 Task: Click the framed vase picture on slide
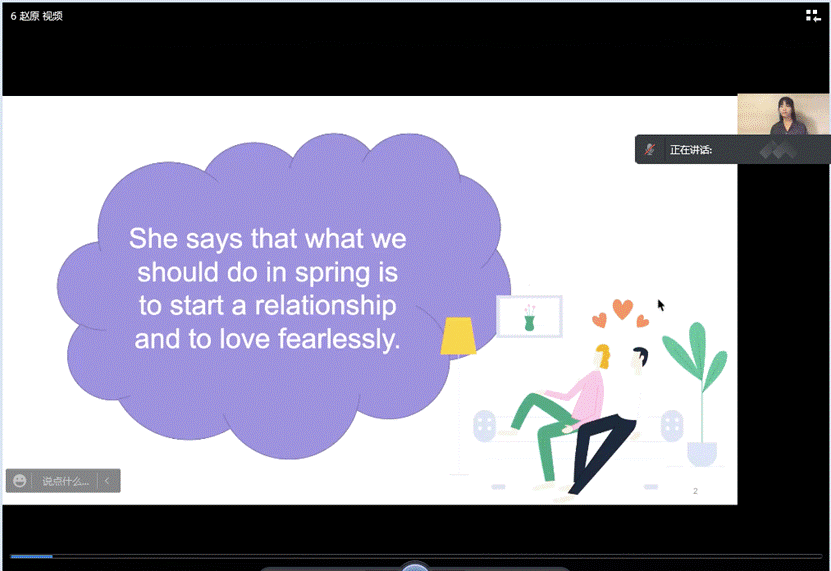[x=529, y=316]
